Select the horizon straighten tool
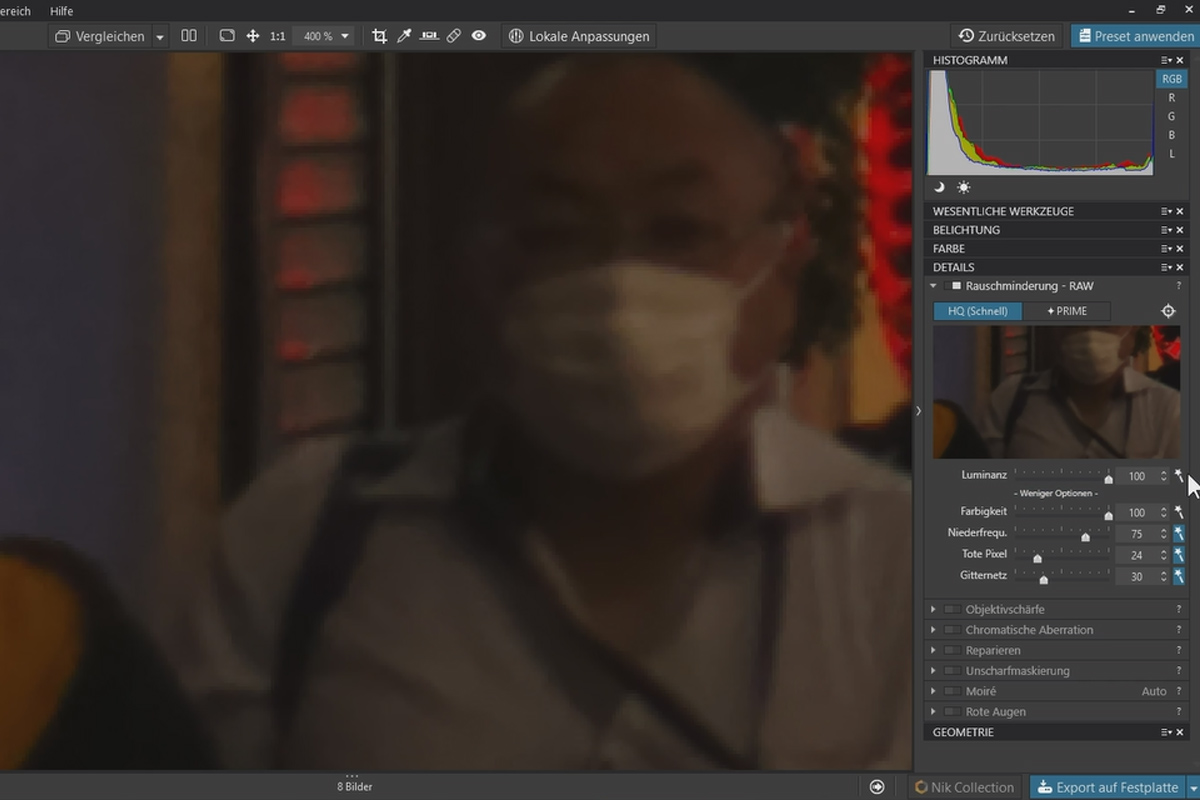The image size is (1200, 800). coord(429,36)
